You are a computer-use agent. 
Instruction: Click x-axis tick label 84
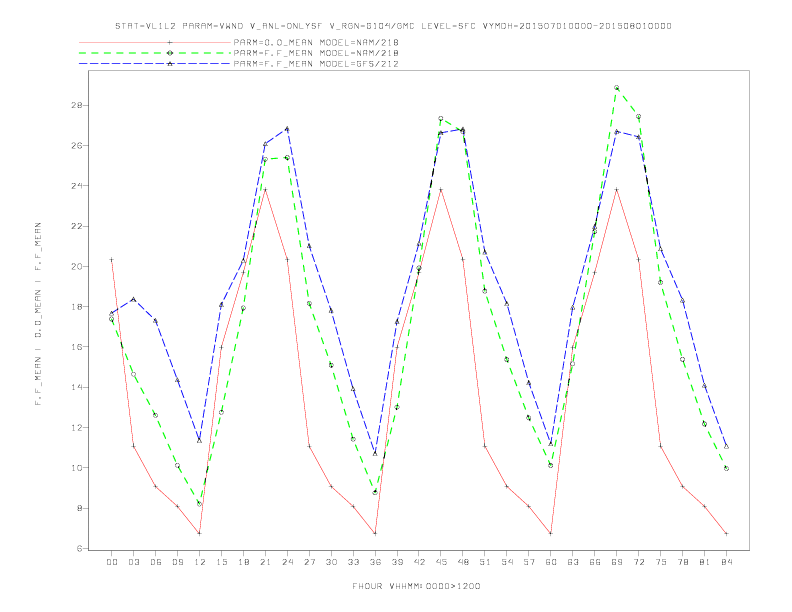(726, 562)
